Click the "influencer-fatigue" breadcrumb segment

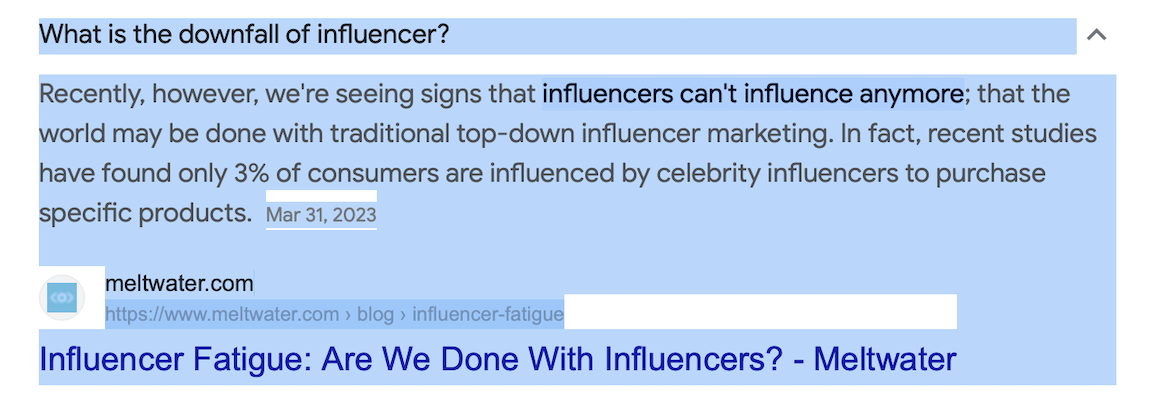487,315
